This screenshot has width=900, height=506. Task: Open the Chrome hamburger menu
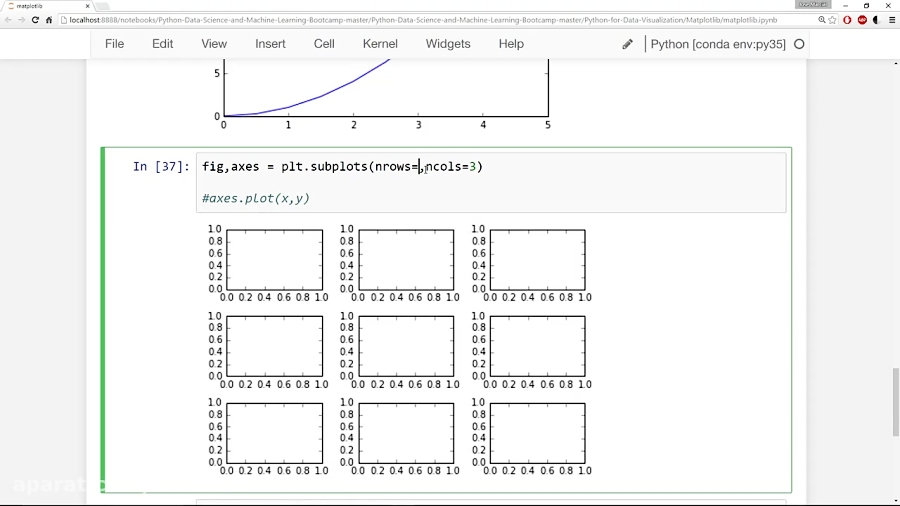(891, 20)
